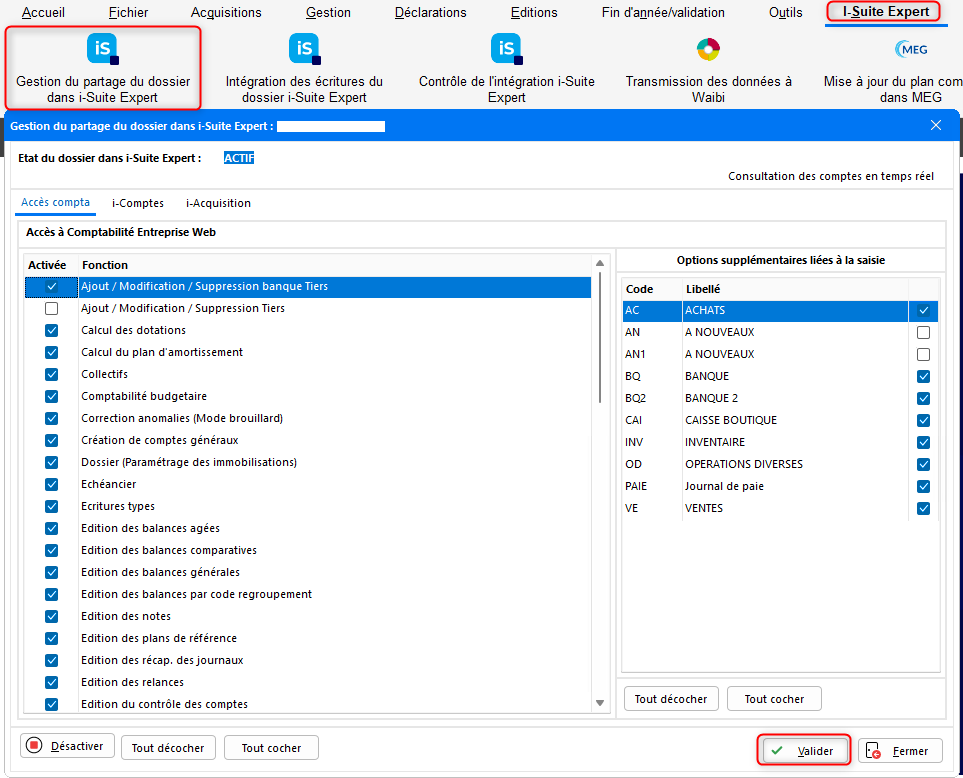963x778 pixels.
Task: Launch Contrôle de l'intégration i-Suite Expert
Action: (x=506, y=49)
